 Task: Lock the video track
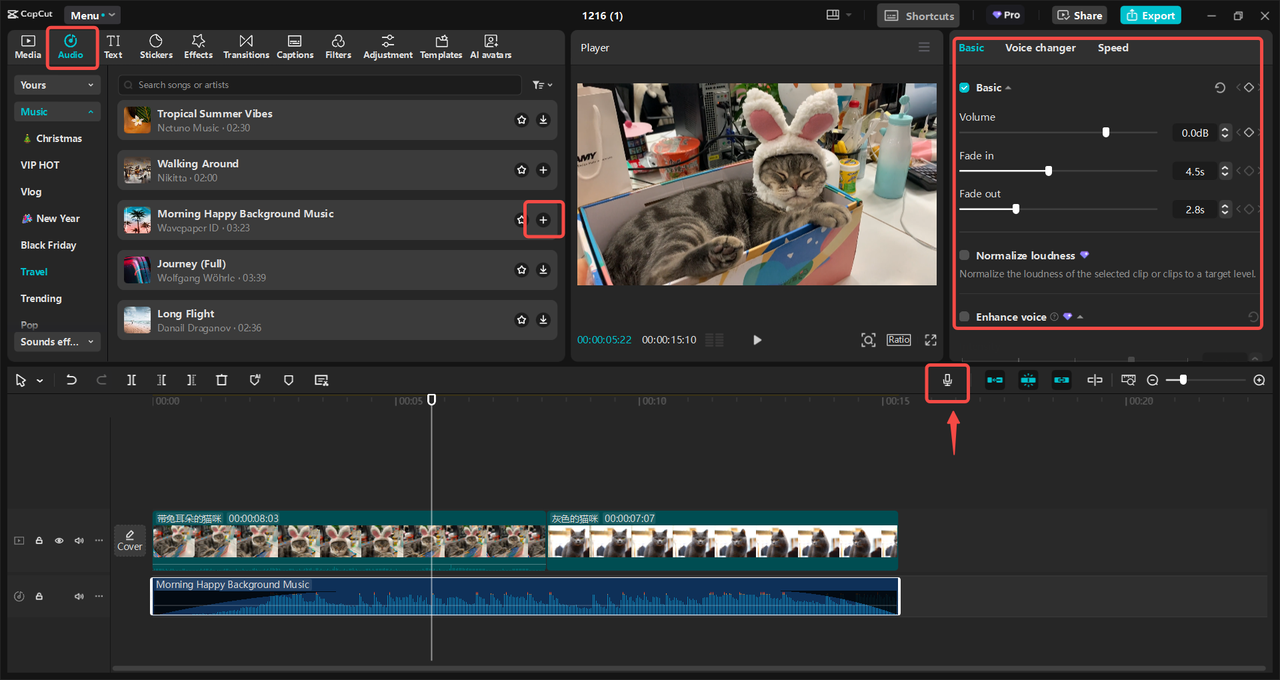[39, 541]
